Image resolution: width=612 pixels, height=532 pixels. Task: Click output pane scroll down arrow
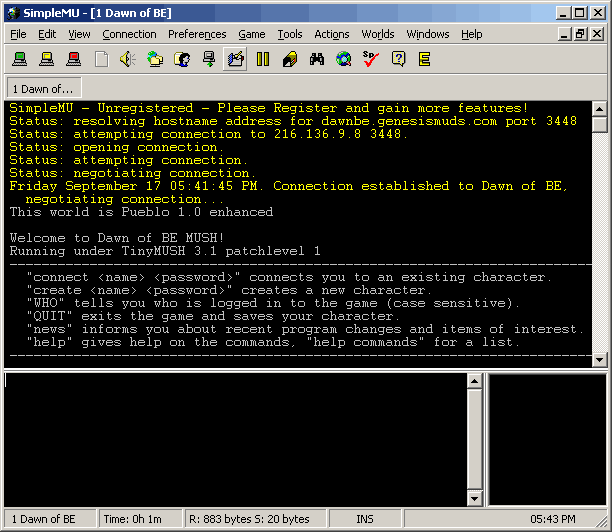pos(599,359)
